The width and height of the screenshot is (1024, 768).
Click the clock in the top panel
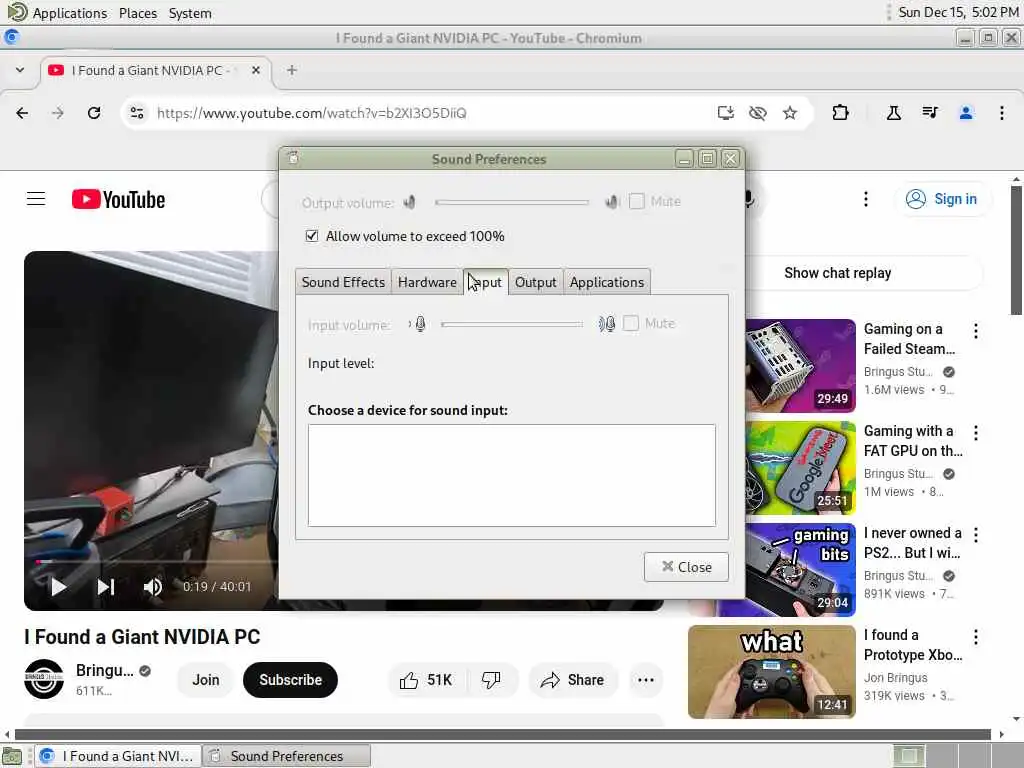point(958,12)
